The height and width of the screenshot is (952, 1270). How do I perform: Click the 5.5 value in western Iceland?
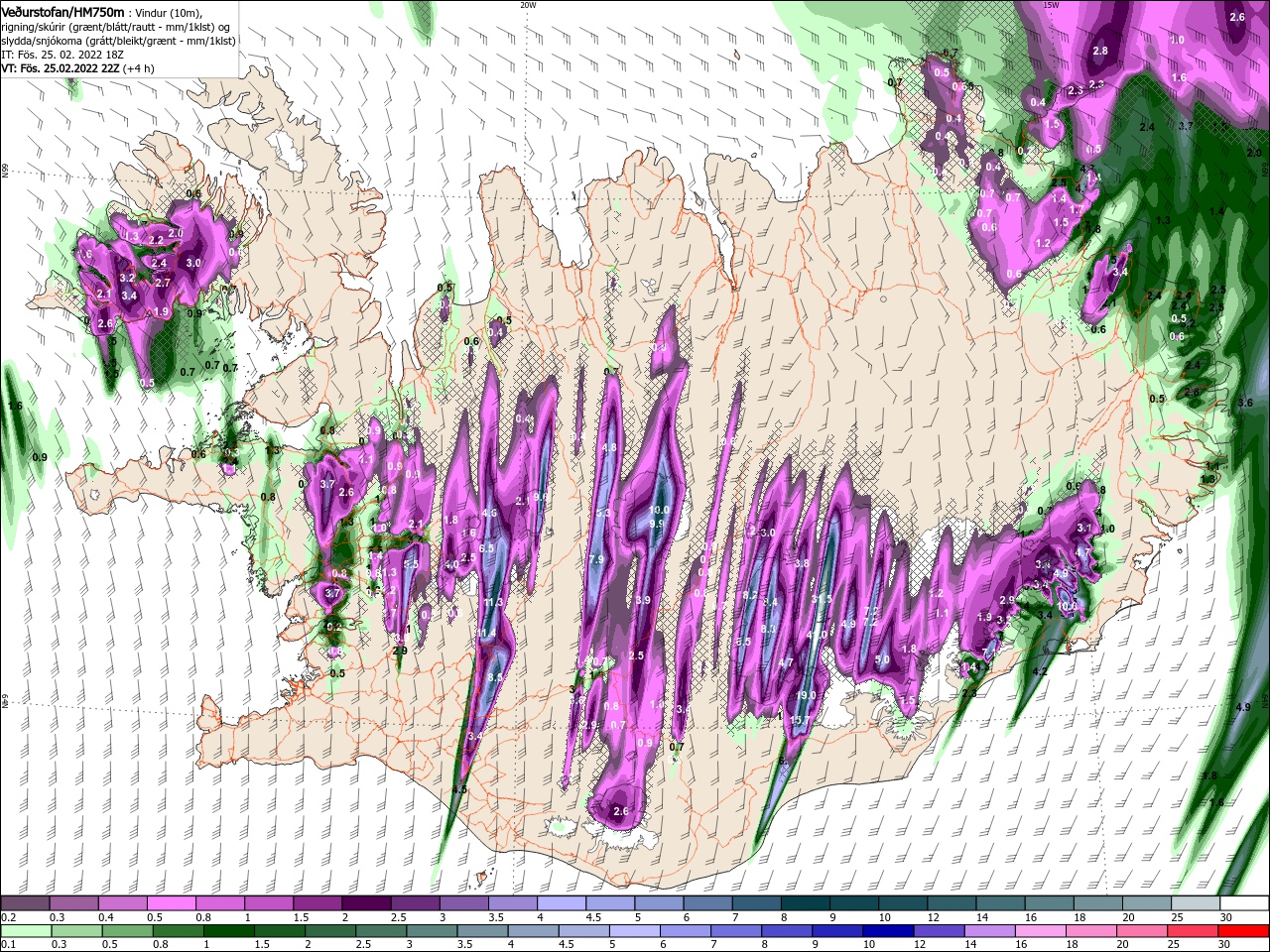(x=411, y=563)
